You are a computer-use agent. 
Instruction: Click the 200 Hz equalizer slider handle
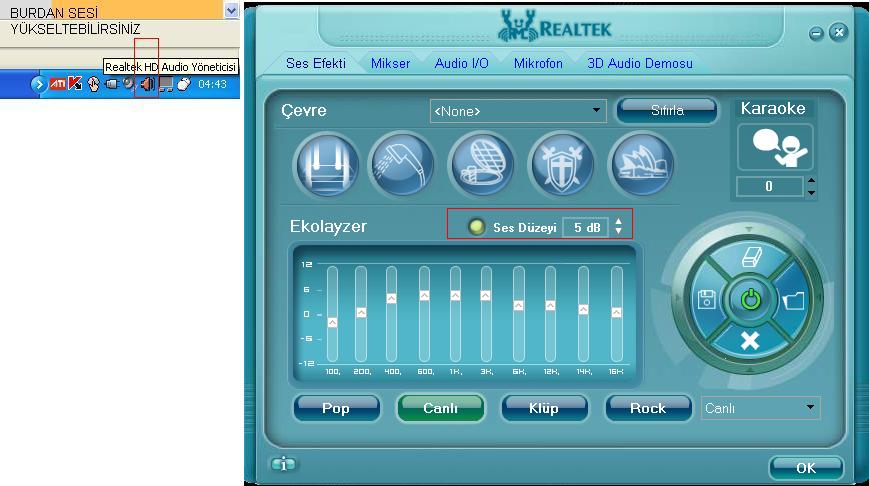pyautogui.click(x=361, y=313)
